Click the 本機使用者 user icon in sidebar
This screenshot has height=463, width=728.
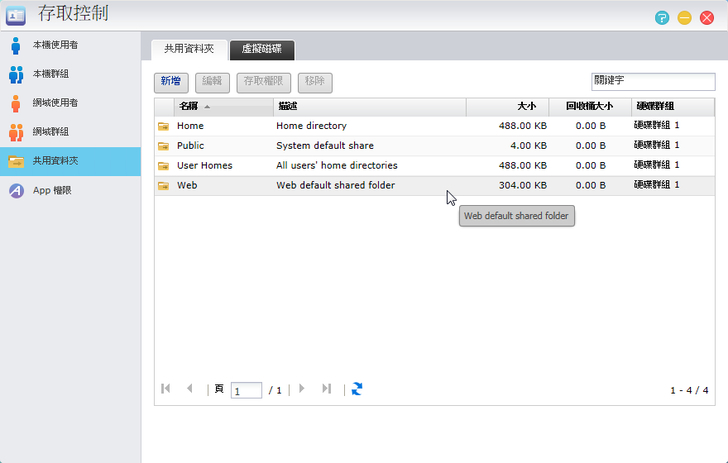coord(15,45)
